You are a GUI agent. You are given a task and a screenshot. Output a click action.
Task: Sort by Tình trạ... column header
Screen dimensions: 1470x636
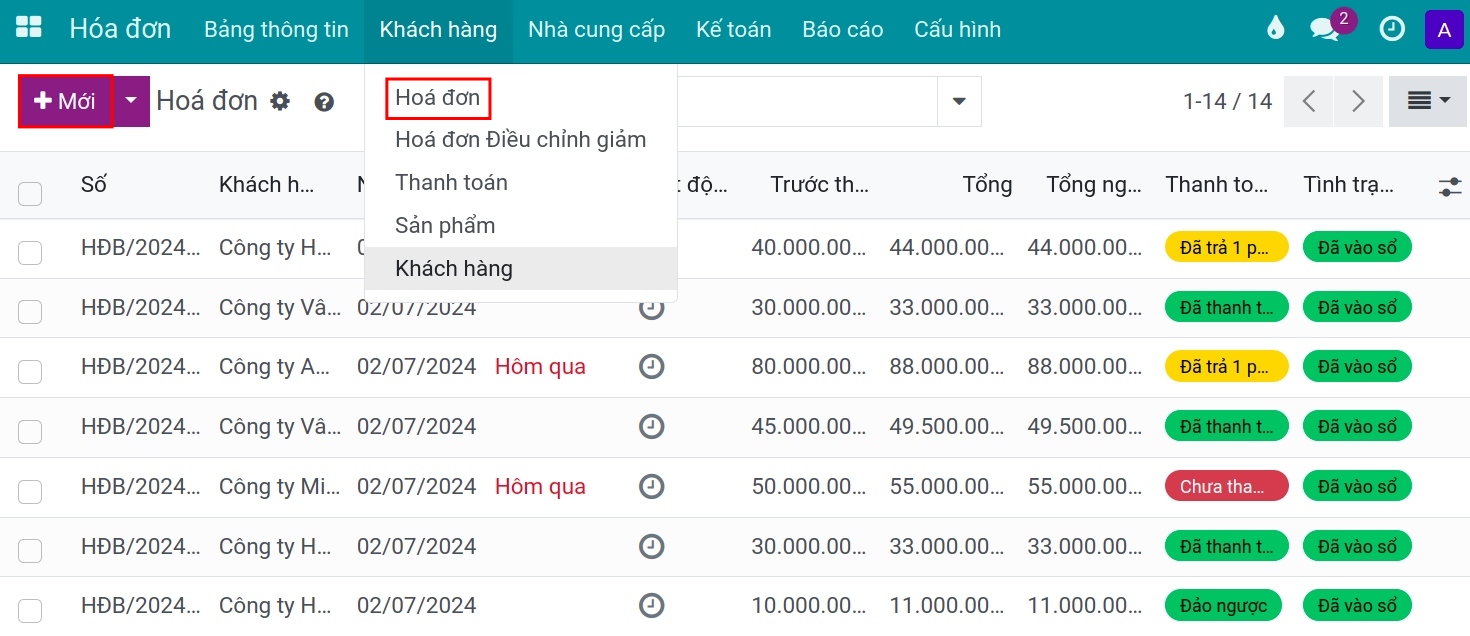pos(1349,184)
